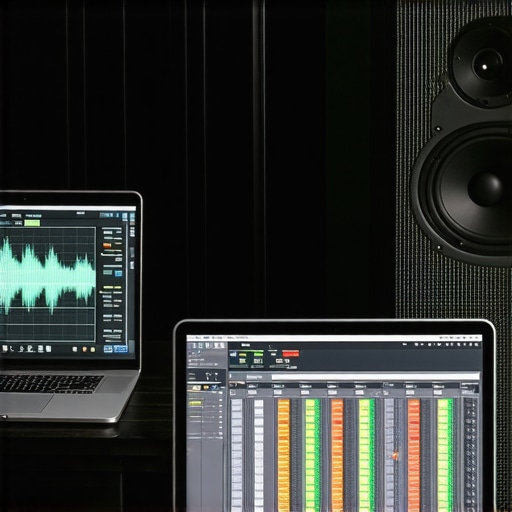The height and width of the screenshot is (512, 512).
Task: Click the green highlighted button on left laptop toolbar
Action: click(32, 223)
